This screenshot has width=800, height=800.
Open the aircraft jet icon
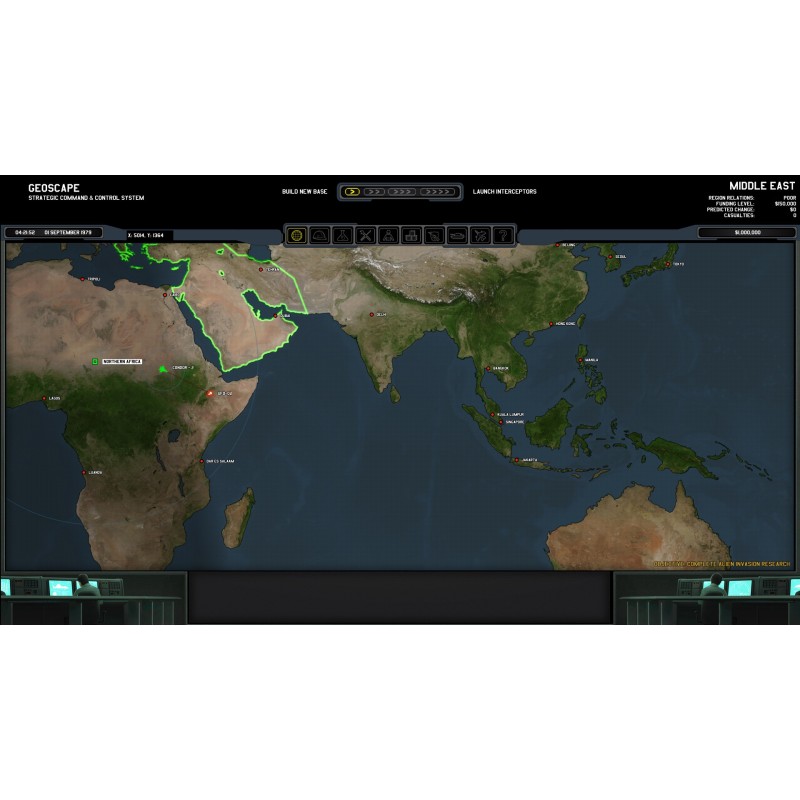(x=480, y=235)
